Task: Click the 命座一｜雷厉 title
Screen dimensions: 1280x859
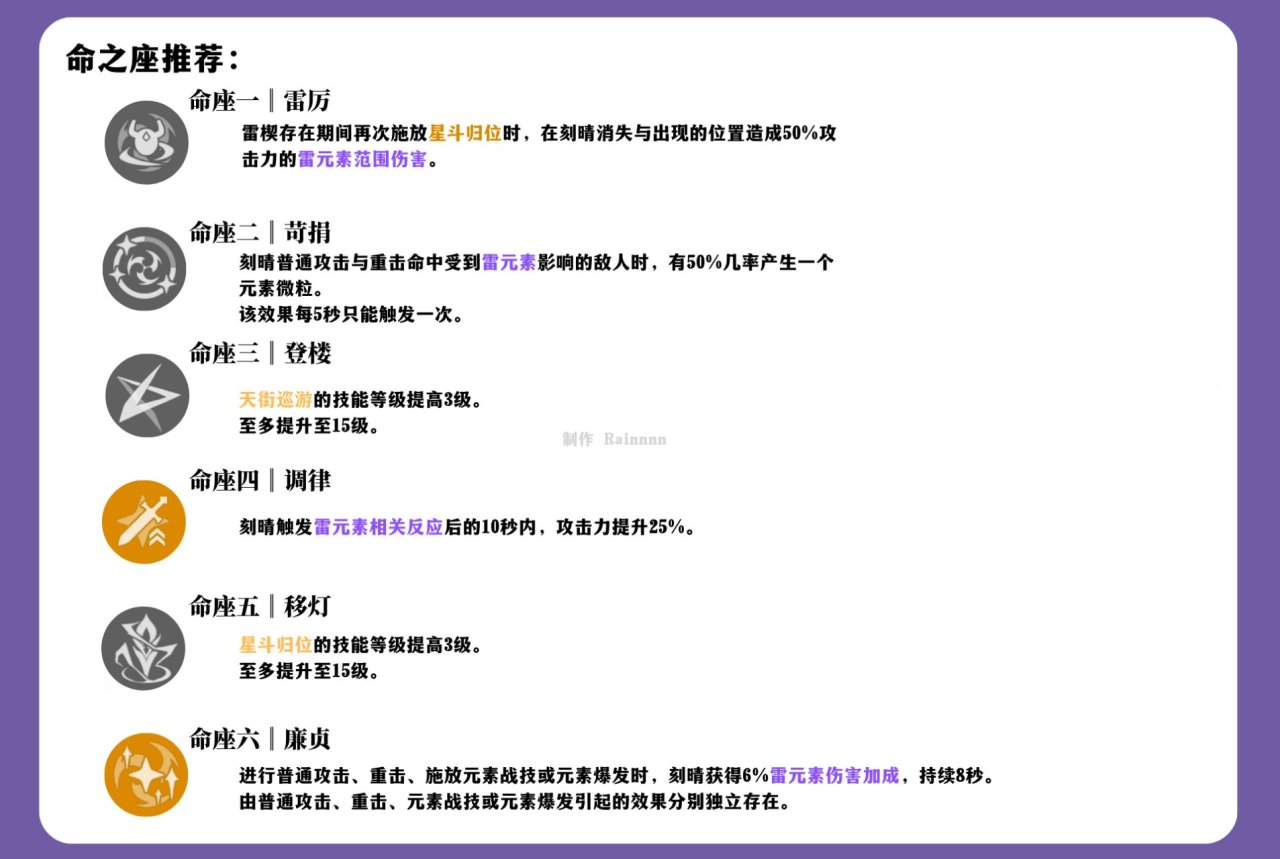Action: click(260, 100)
